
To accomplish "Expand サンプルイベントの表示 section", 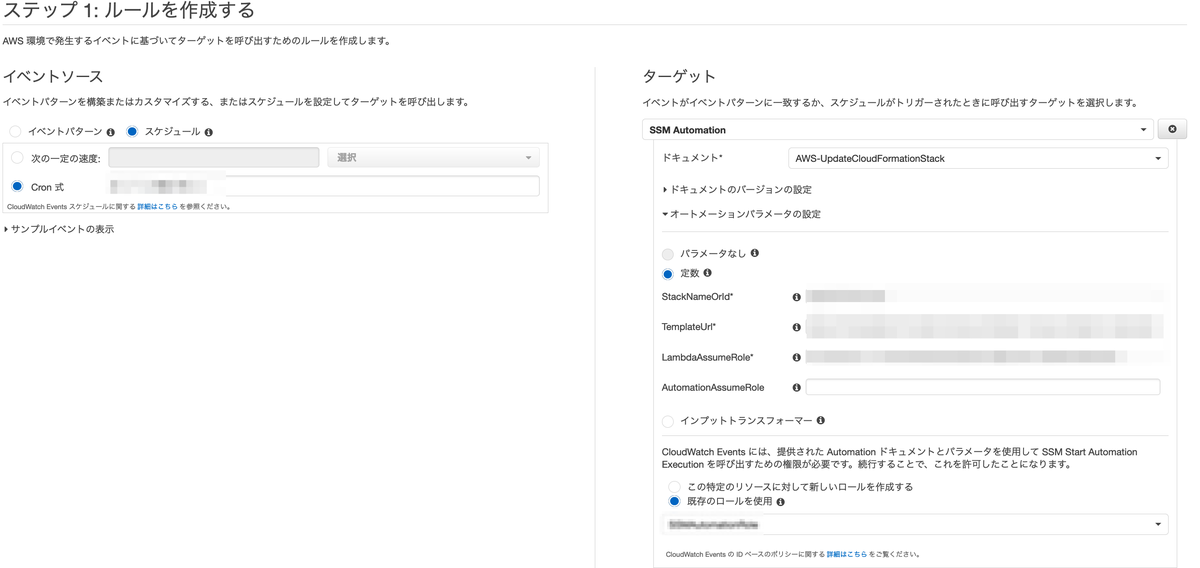I will (59, 229).
